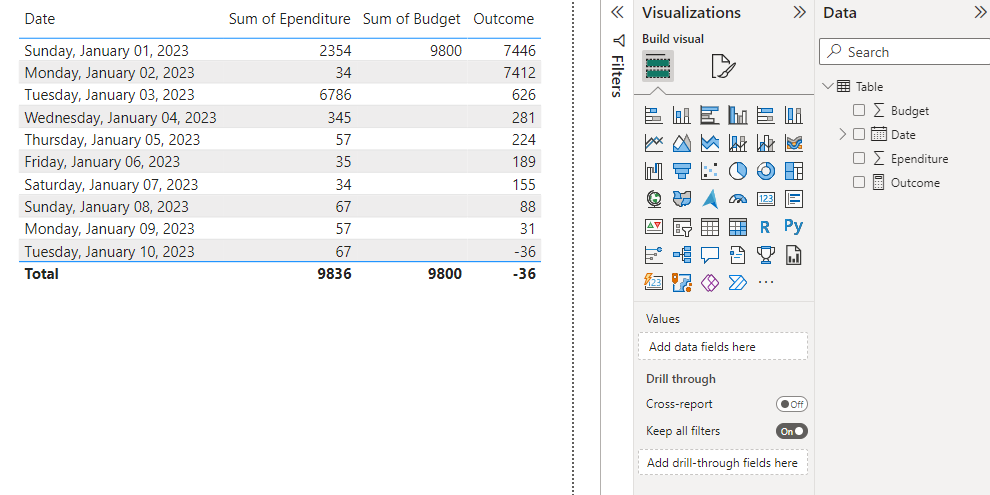990x495 pixels.
Task: Check the Ependiture field checkbox
Action: point(859,158)
